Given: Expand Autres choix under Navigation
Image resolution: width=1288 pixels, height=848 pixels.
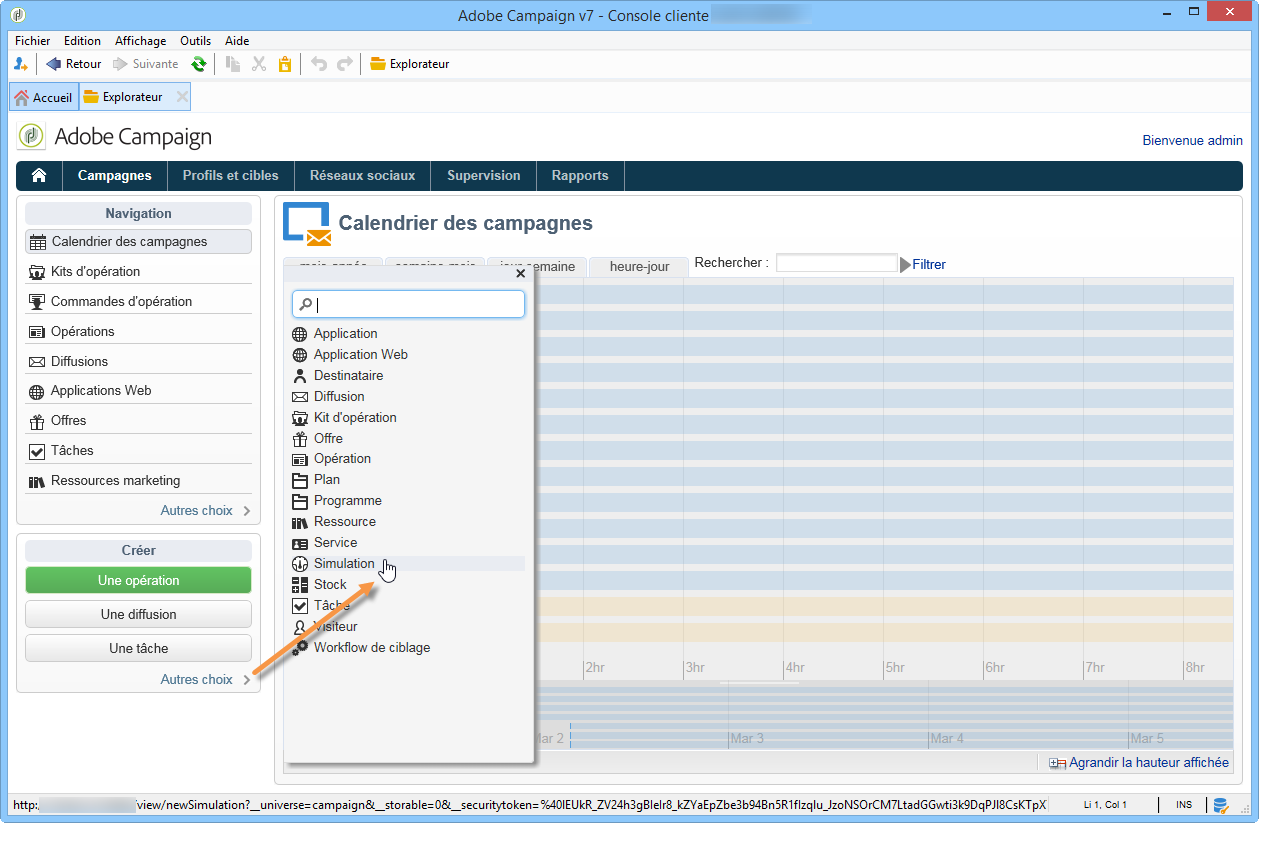Looking at the screenshot, I should click(204, 511).
